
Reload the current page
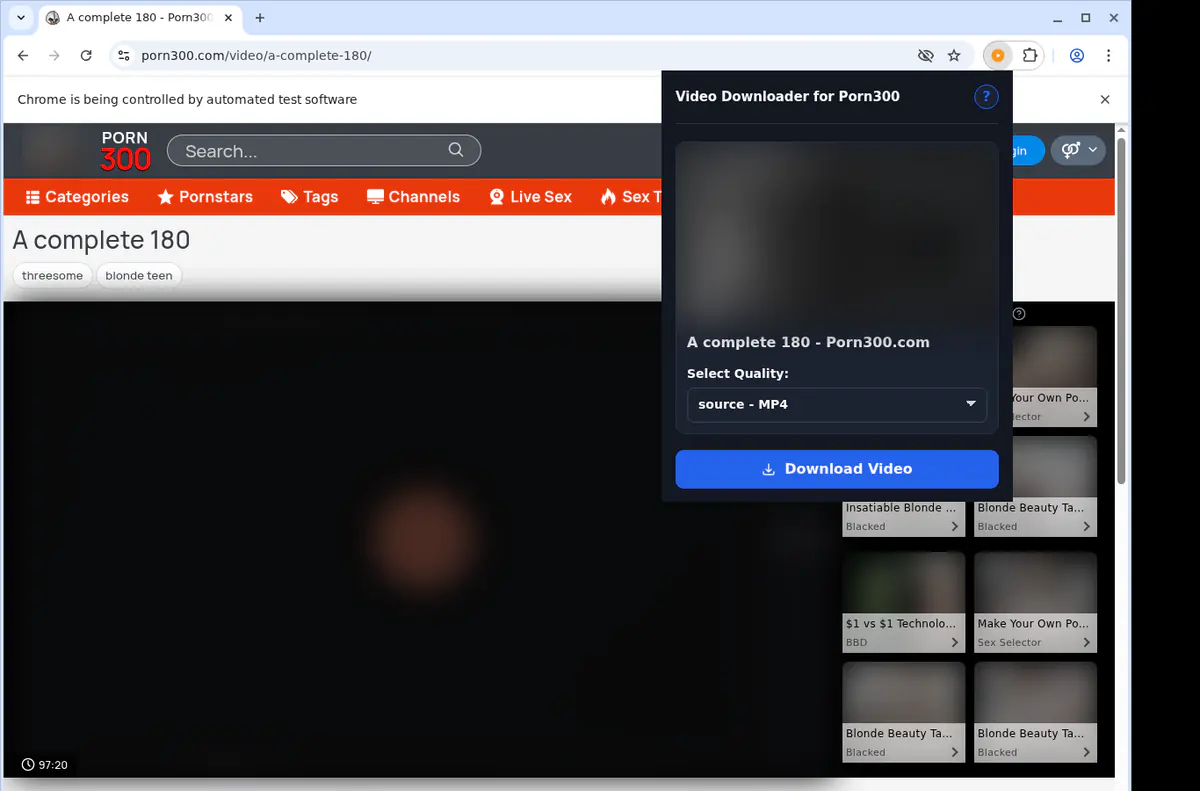point(86,56)
